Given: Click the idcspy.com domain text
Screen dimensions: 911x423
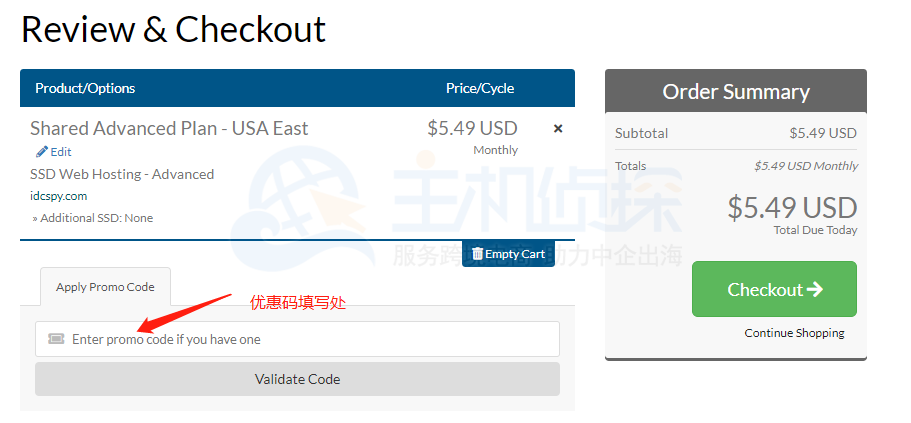Looking at the screenshot, I should (x=58, y=196).
